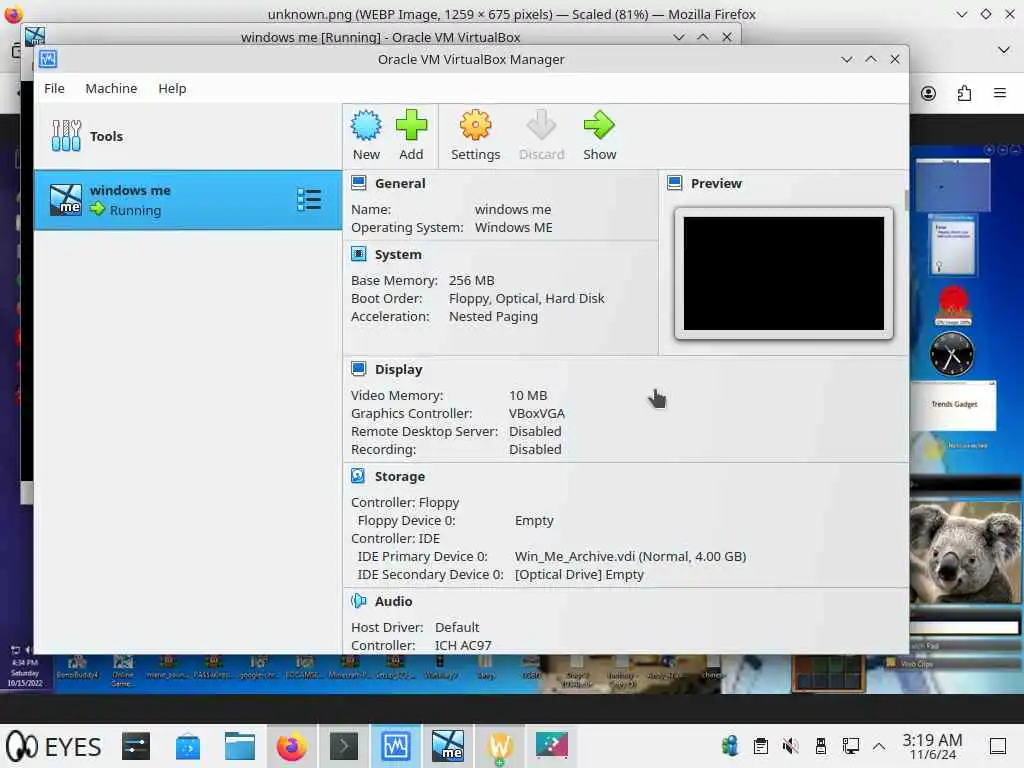Click the System section header
This screenshot has height=768, width=1024.
coord(398,255)
